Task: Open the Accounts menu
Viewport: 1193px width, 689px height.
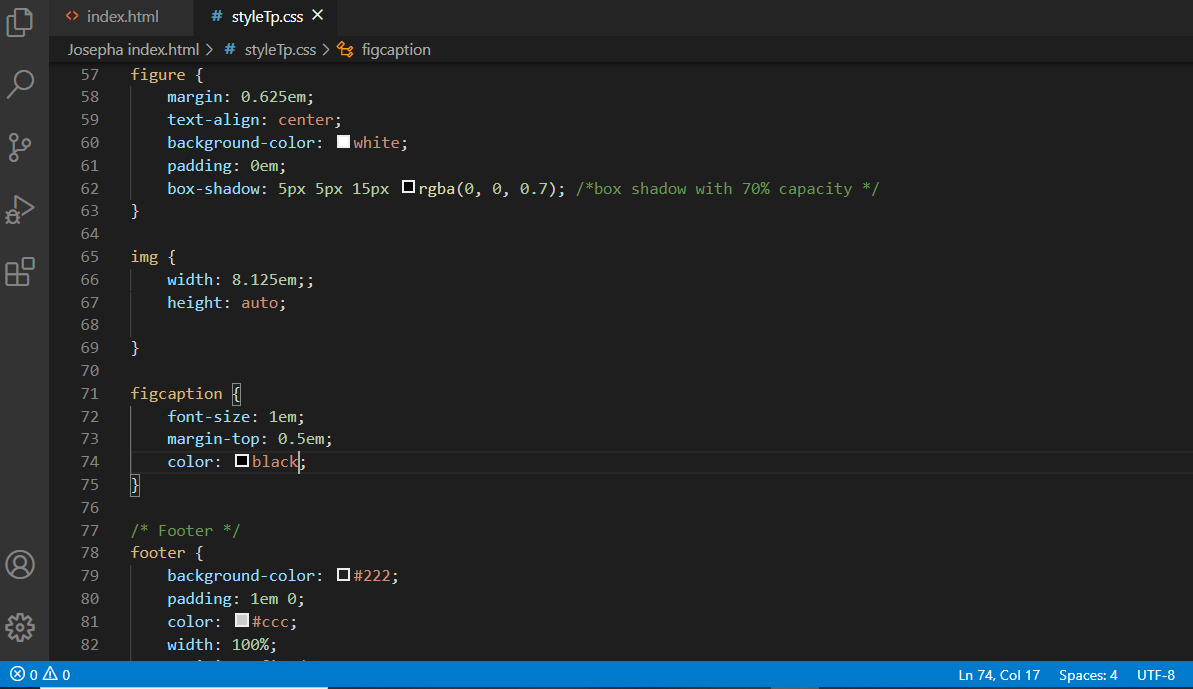Action: tap(20, 565)
